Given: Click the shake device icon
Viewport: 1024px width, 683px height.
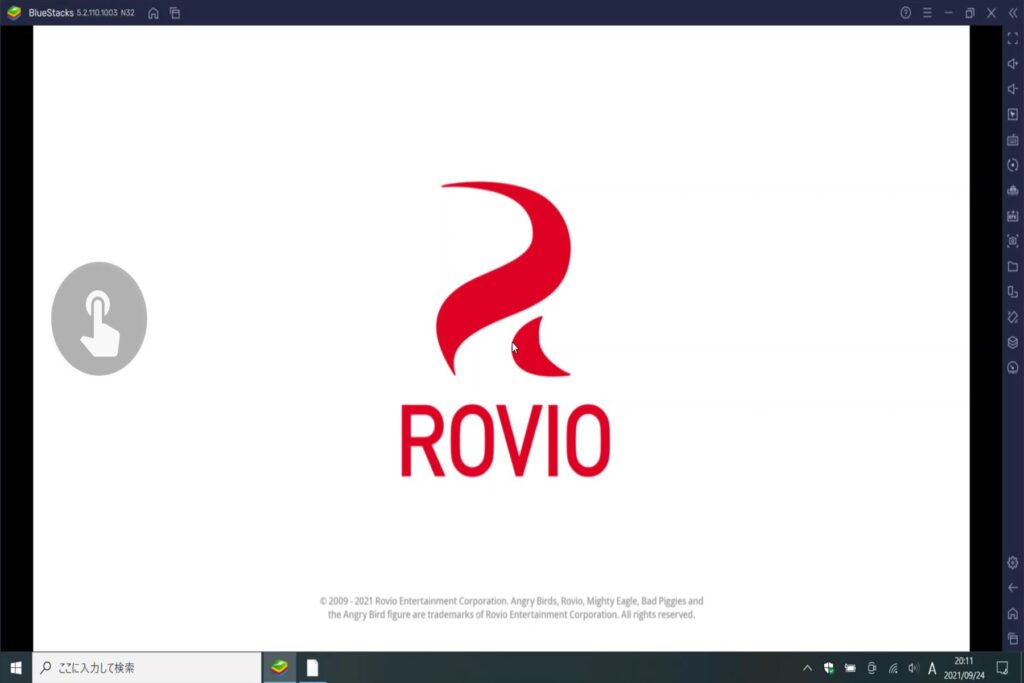Looking at the screenshot, I should point(1013,317).
